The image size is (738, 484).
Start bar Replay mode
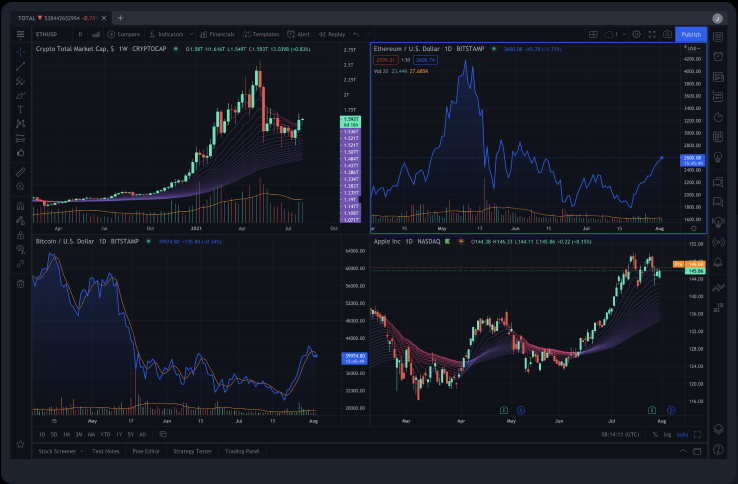(x=332, y=34)
